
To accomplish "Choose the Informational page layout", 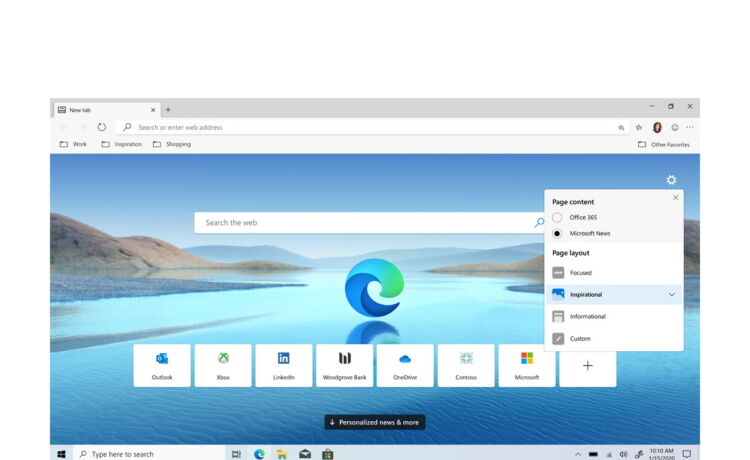I will tap(614, 317).
